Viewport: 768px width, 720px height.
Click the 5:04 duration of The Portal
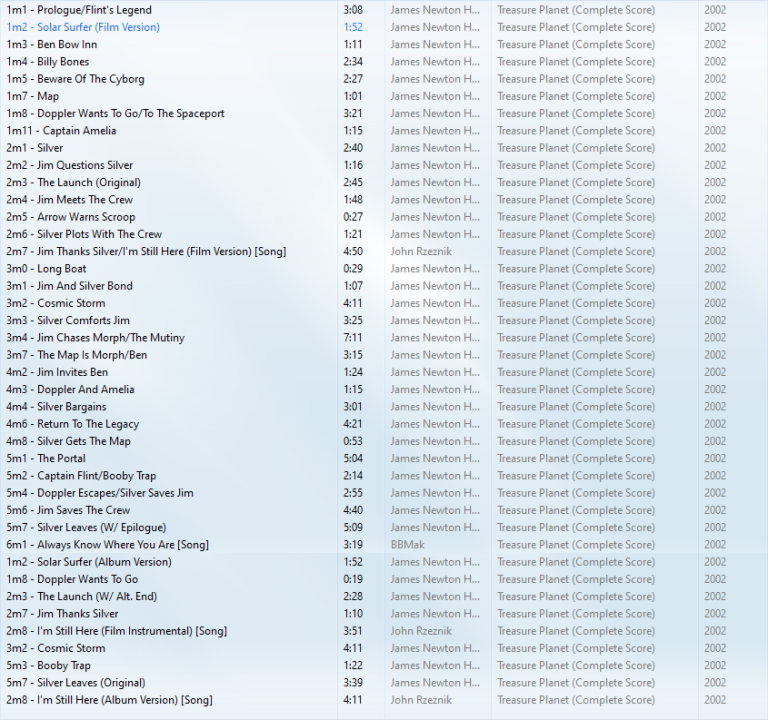(x=353, y=458)
